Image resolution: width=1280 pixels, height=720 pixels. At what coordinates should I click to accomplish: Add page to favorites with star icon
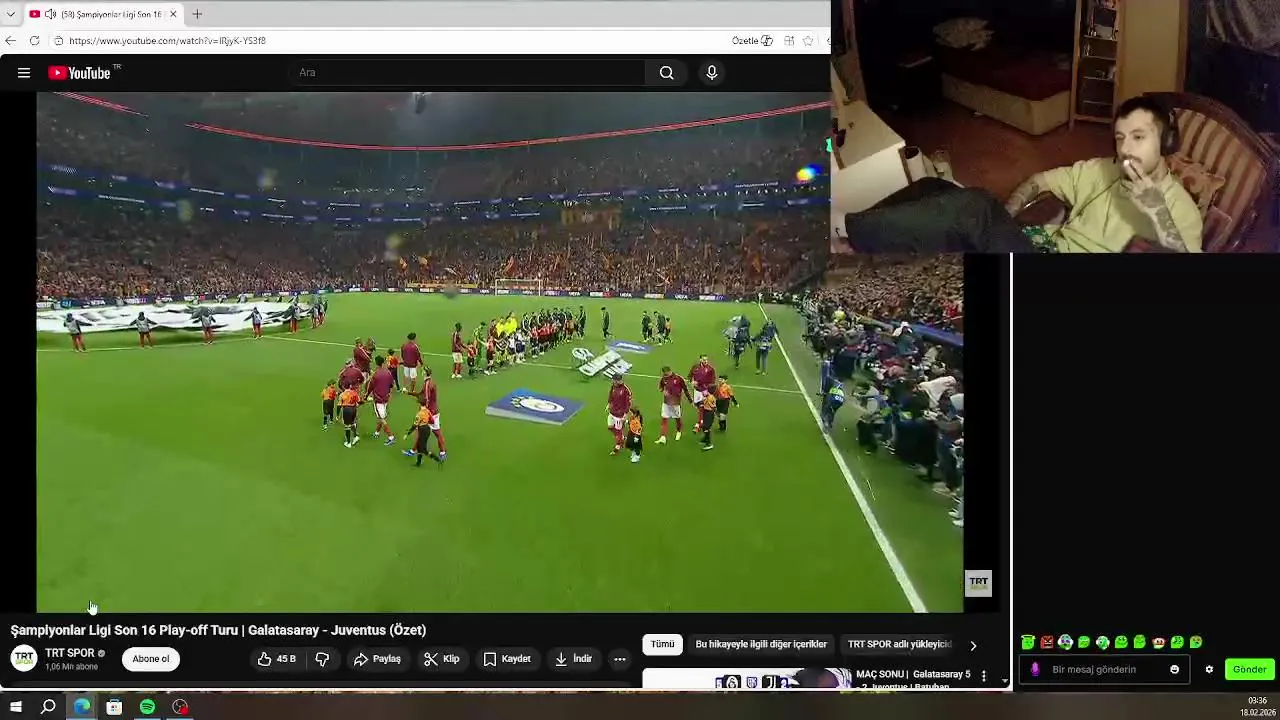coord(808,41)
